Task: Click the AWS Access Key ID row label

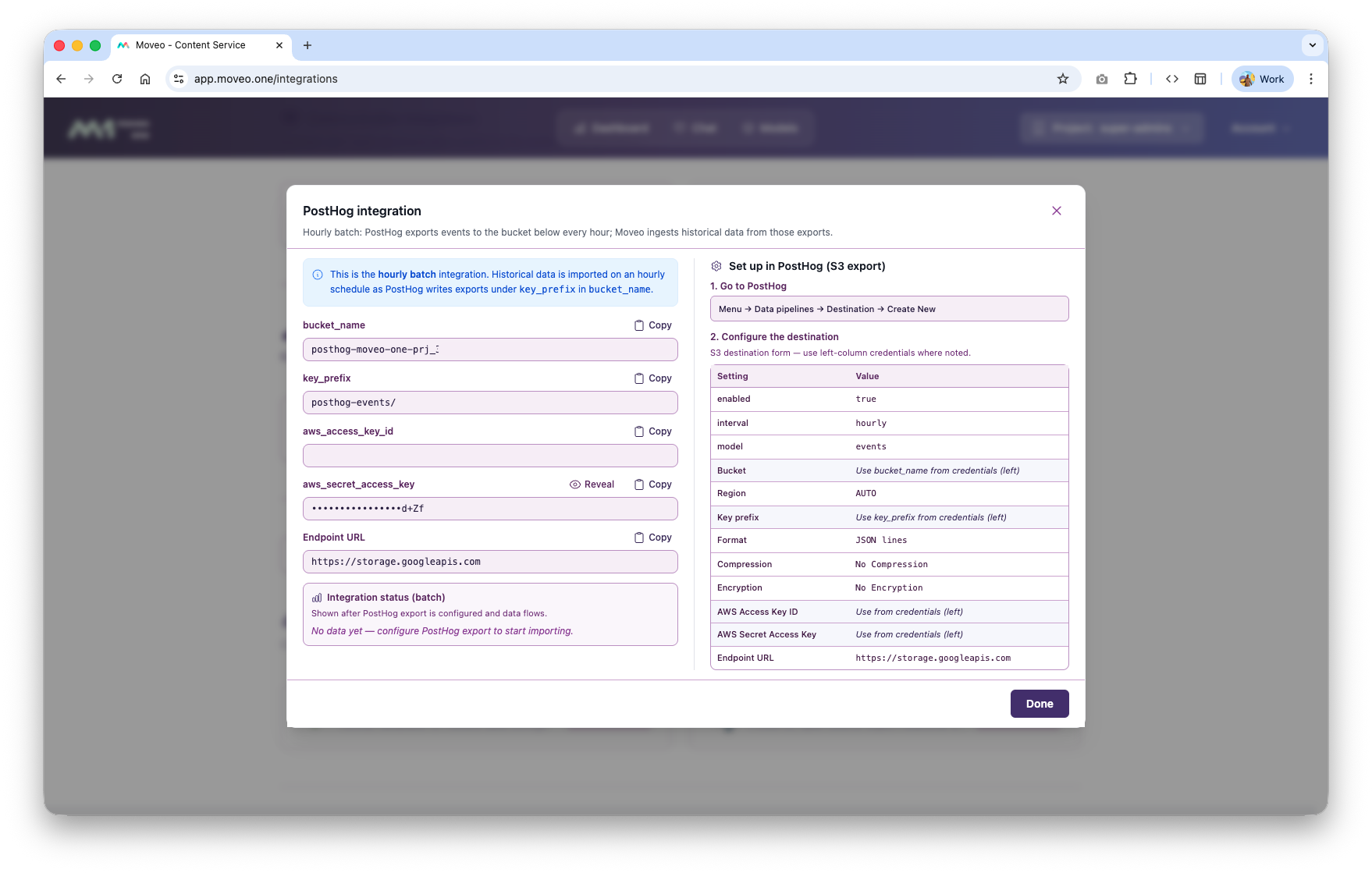Action: [x=757, y=612]
